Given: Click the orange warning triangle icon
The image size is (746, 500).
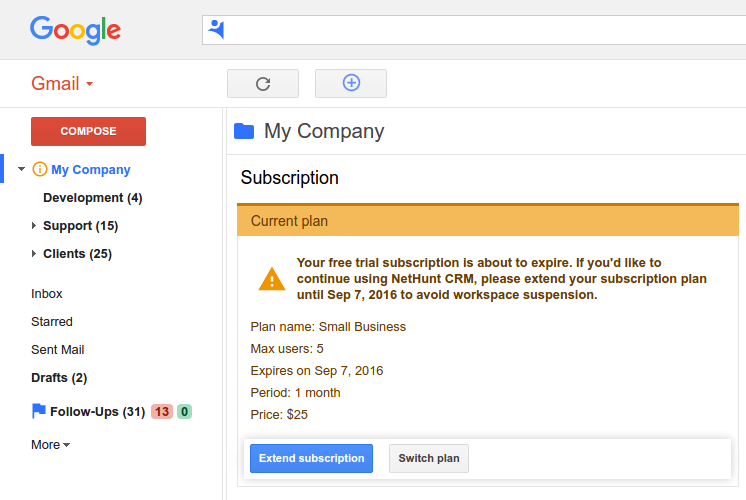Looking at the screenshot, I should [272, 279].
